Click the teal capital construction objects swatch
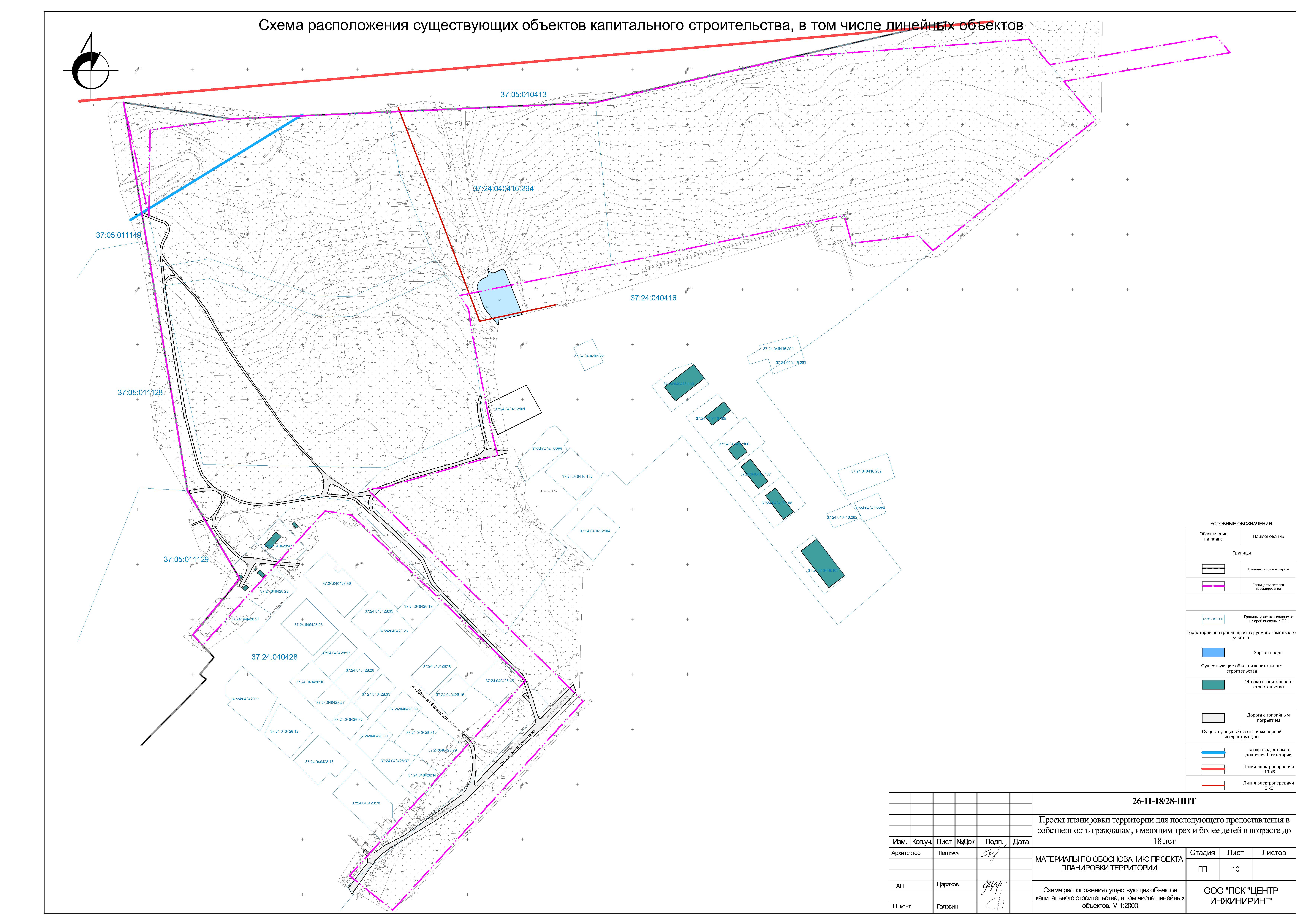1307x924 pixels. tap(1213, 685)
